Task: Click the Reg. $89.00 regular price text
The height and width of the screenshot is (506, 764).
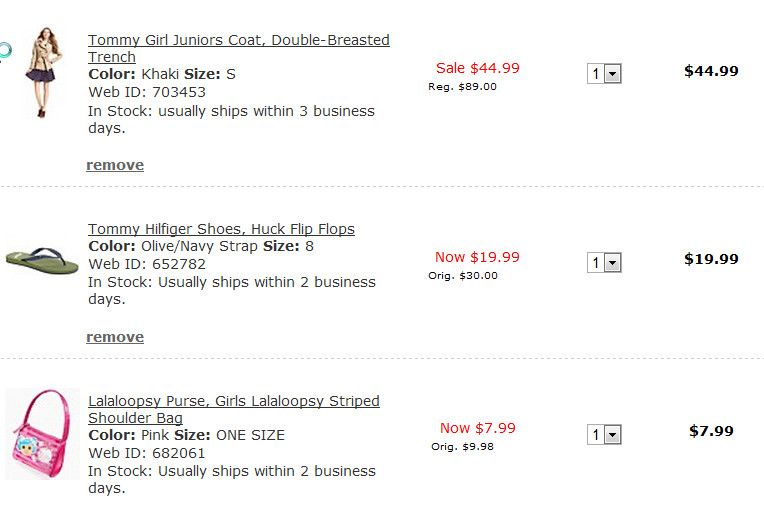Action: [462, 87]
